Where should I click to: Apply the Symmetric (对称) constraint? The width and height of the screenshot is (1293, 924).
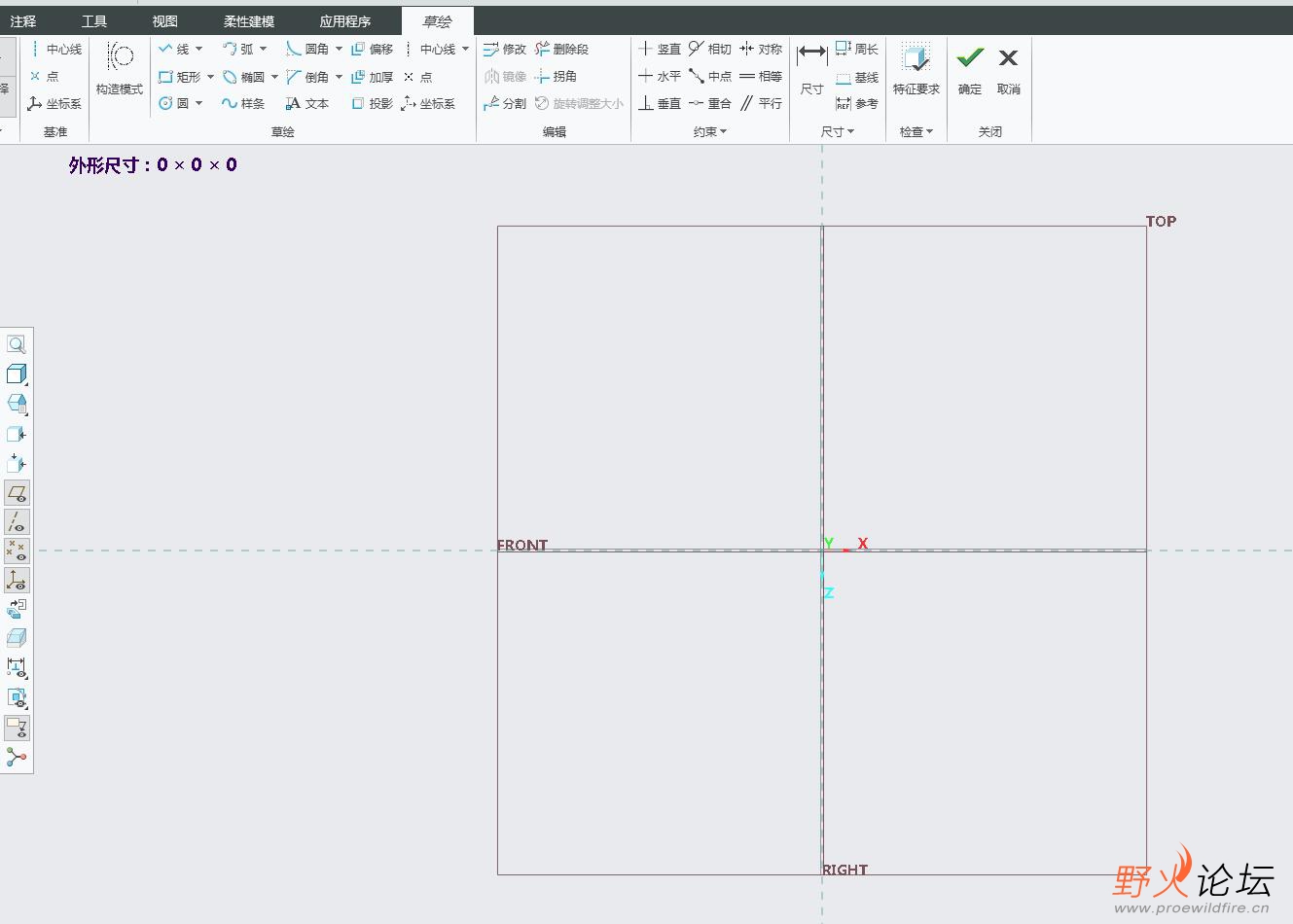click(761, 49)
